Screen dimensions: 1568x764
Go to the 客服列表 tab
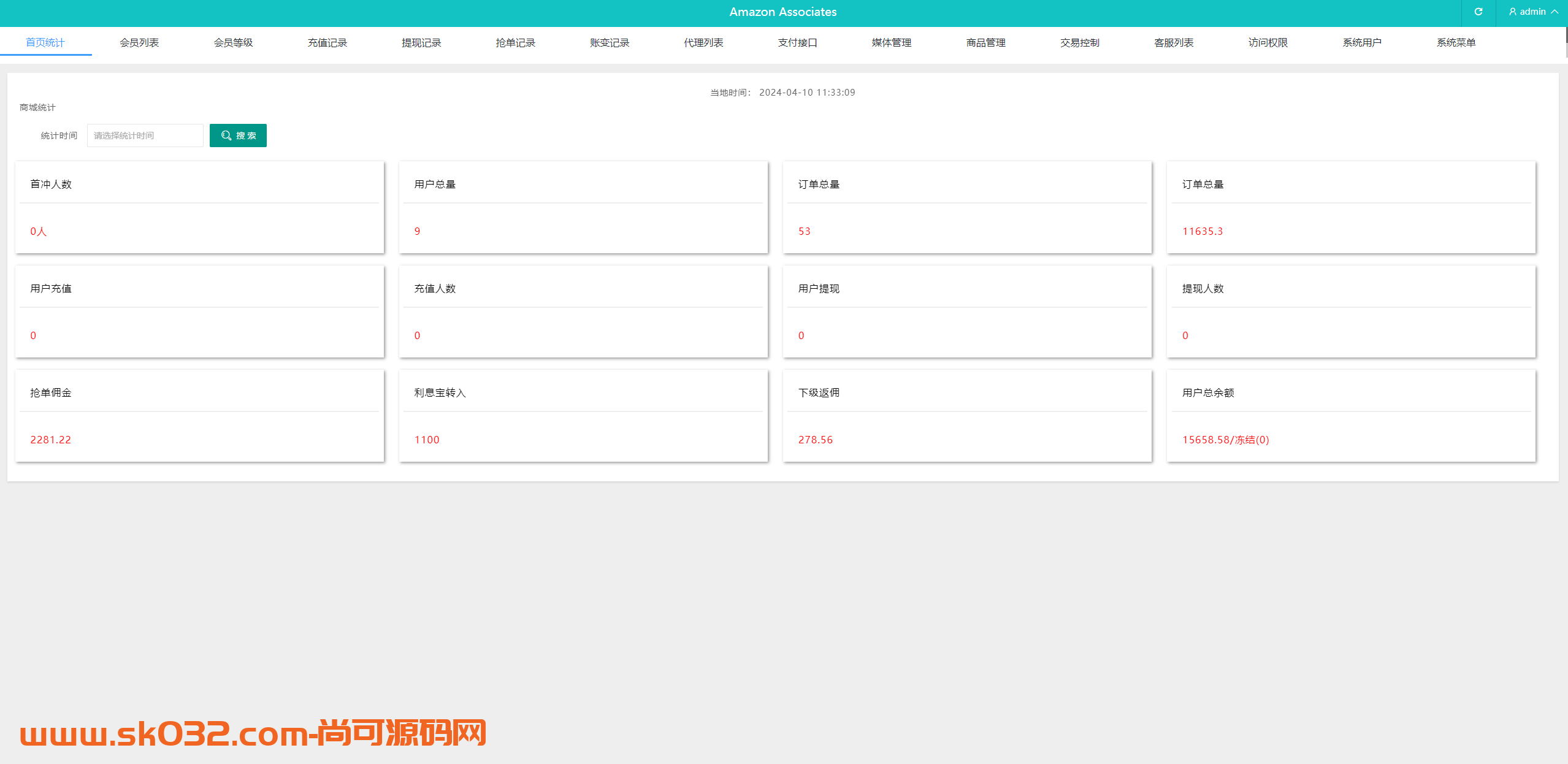pyautogui.click(x=1174, y=42)
